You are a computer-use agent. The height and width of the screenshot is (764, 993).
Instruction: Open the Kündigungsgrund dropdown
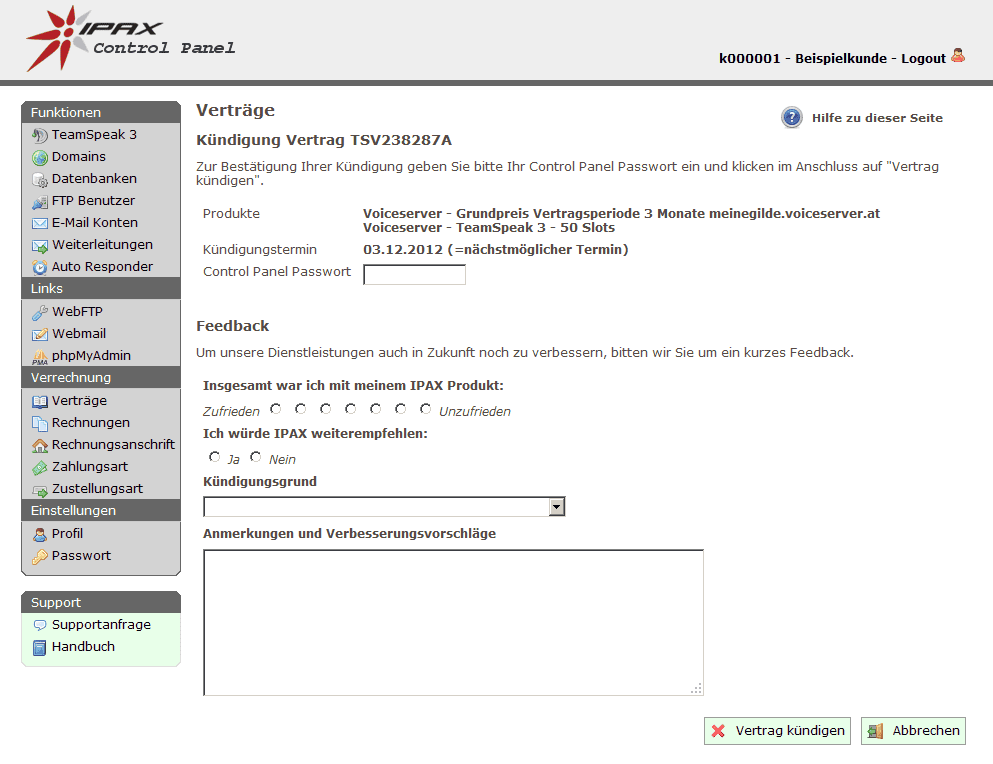384,507
